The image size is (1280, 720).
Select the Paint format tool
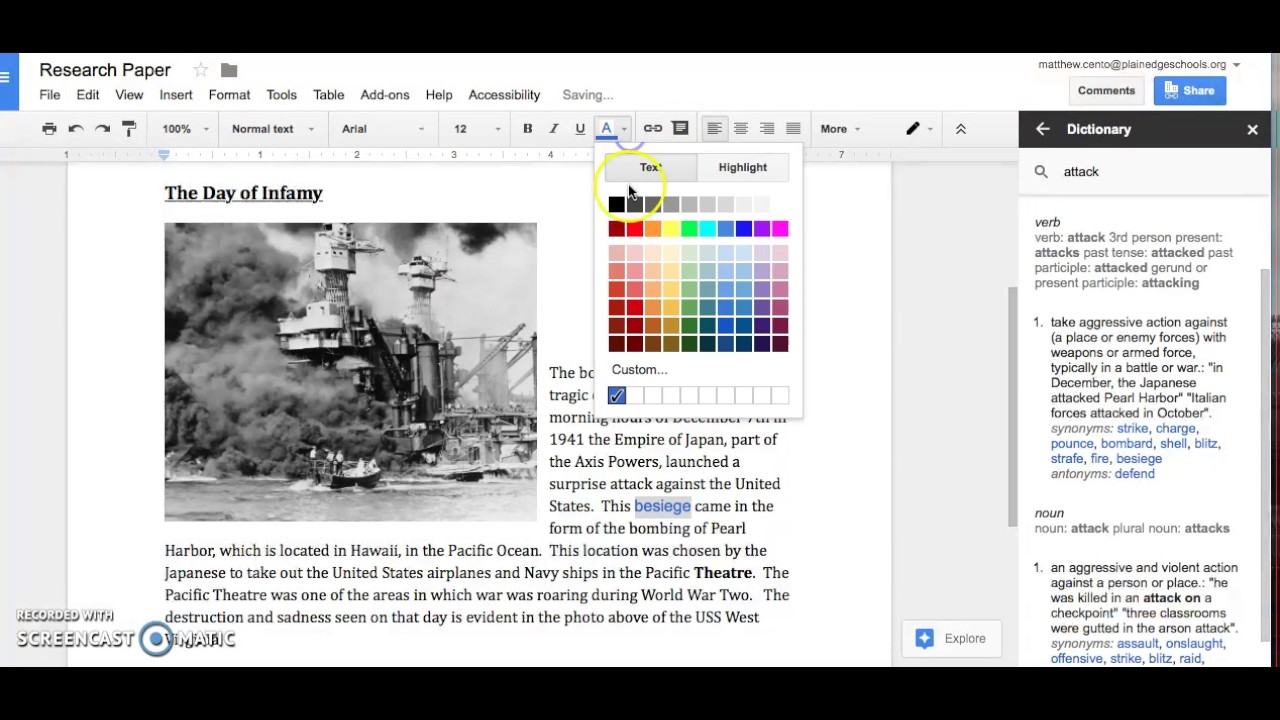(129, 129)
